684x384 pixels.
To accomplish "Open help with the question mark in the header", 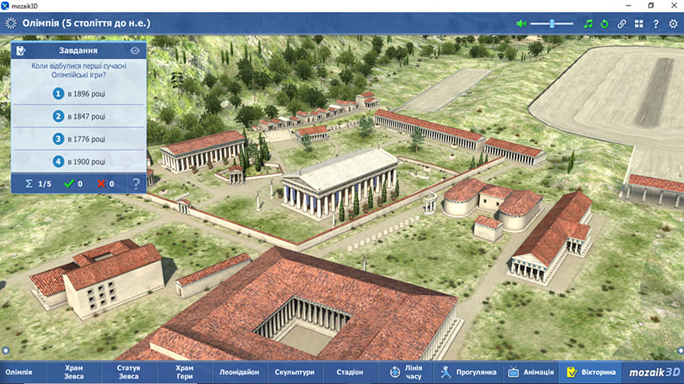I will tap(656, 24).
